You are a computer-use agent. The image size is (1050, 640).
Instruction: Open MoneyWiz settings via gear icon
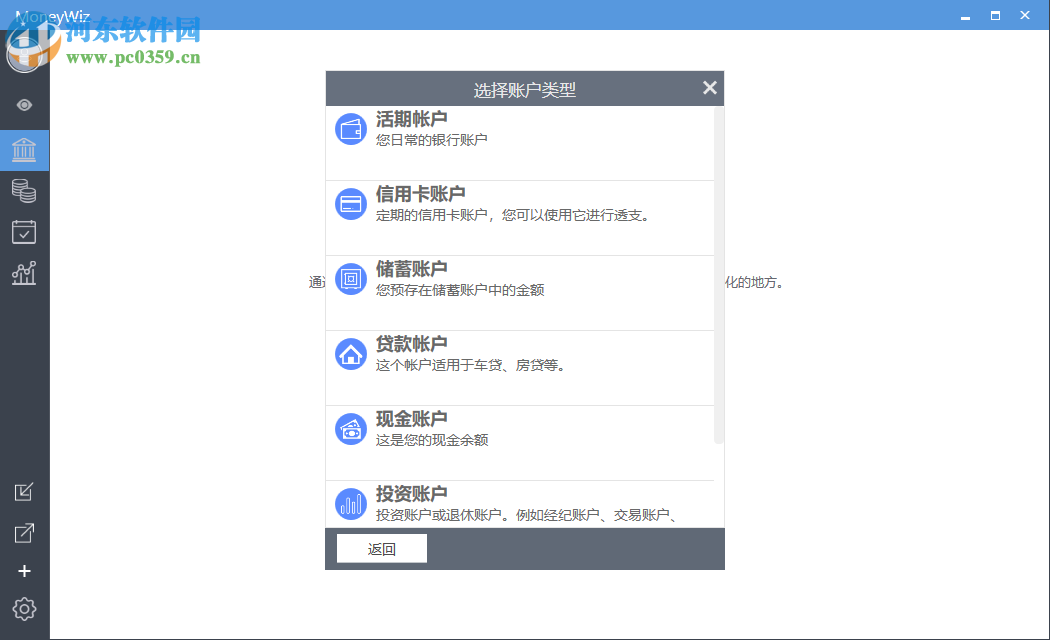(x=24, y=609)
